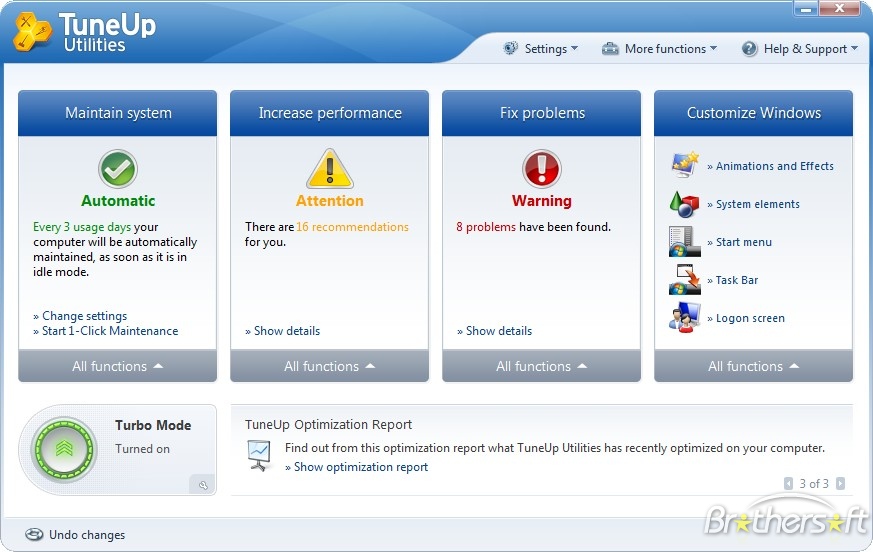Click the More functions toolbox icon
The image size is (873, 552).
610,48
